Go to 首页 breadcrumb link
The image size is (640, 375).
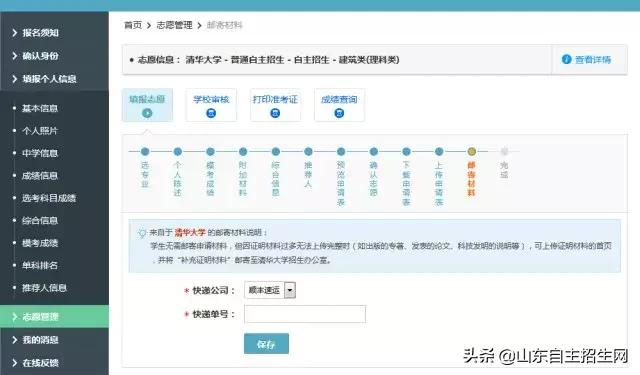tap(133, 25)
